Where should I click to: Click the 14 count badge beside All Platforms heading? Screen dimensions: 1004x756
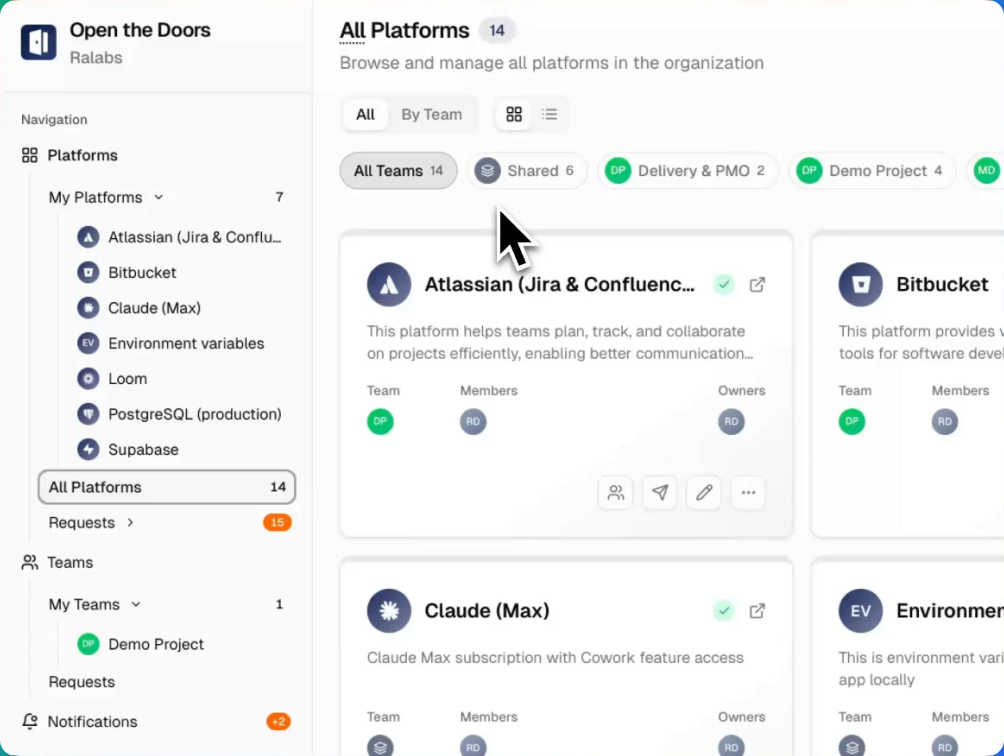(x=497, y=30)
